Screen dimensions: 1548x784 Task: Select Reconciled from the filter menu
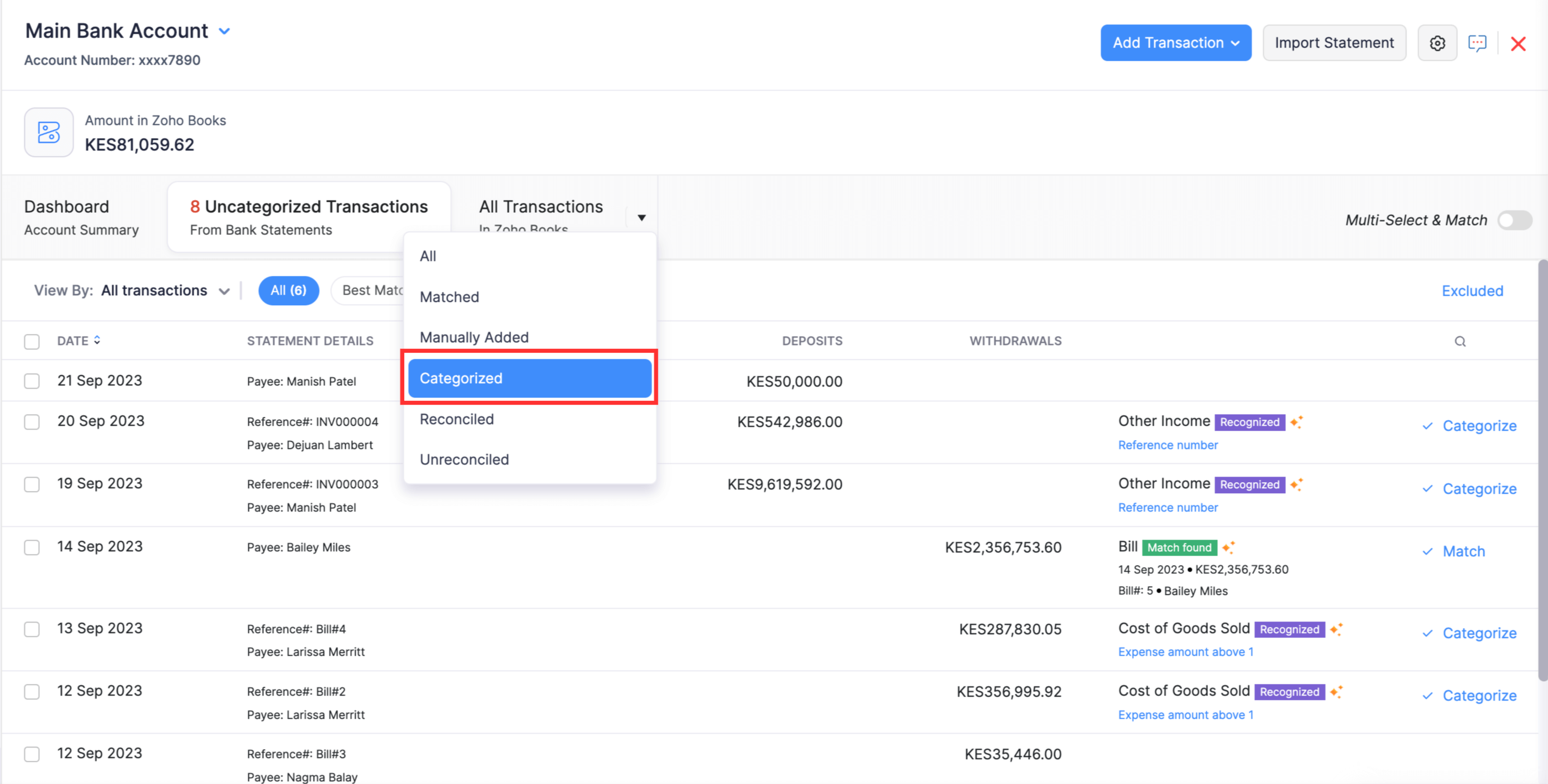[456, 418]
